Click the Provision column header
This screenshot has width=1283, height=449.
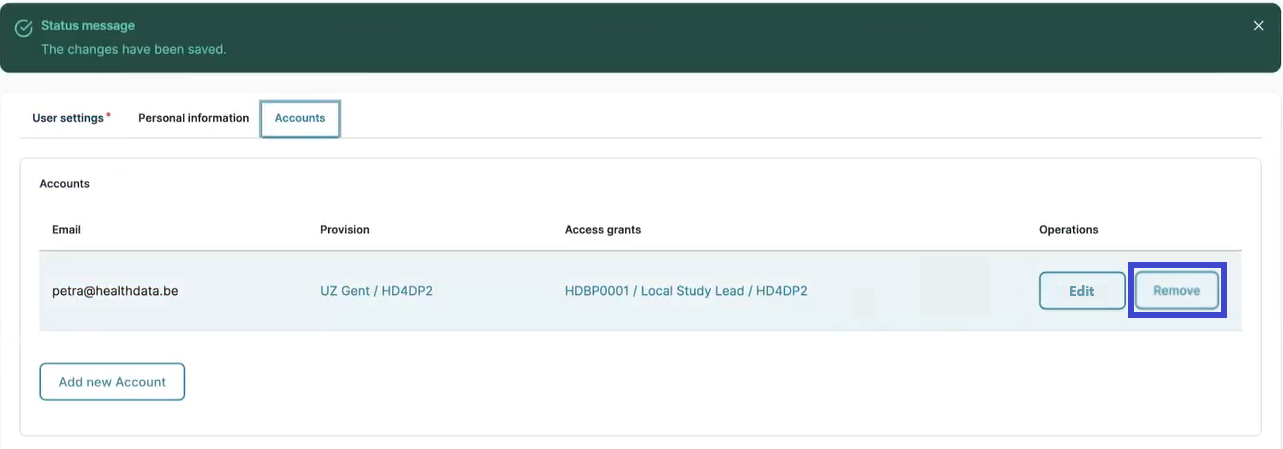pos(344,230)
